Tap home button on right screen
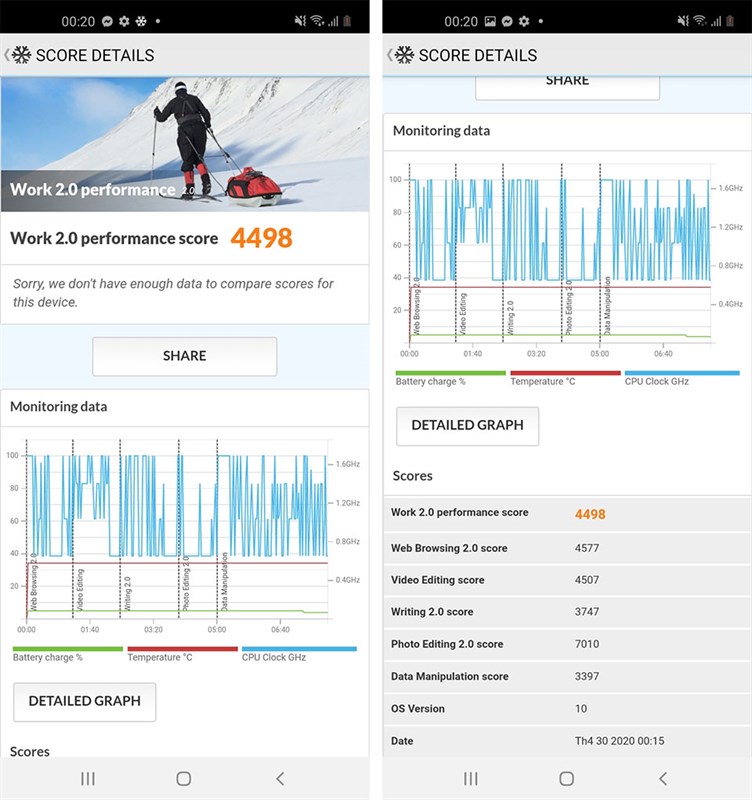This screenshot has width=752, height=800. (566, 779)
